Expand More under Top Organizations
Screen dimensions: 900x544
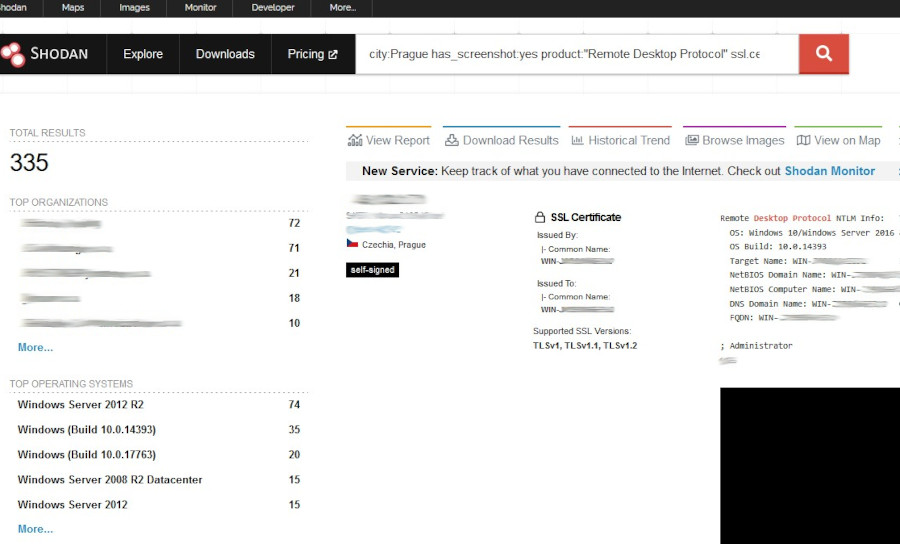pos(35,347)
